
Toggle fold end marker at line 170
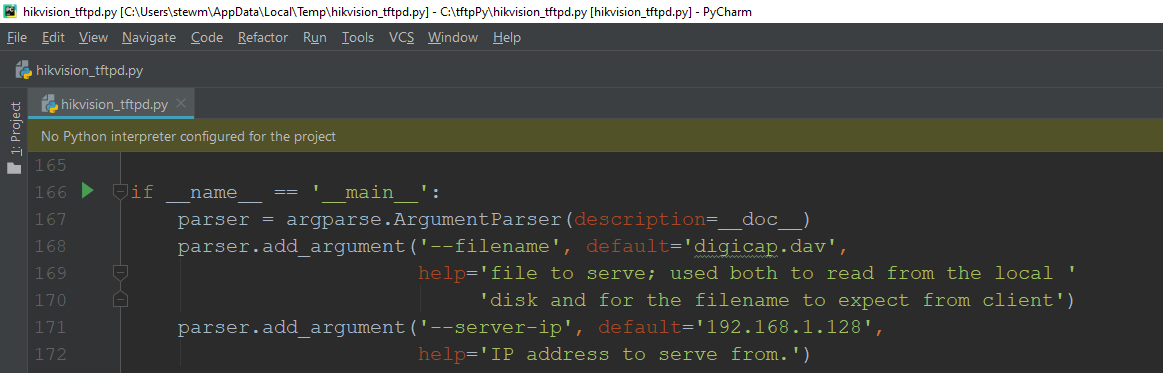(120, 300)
